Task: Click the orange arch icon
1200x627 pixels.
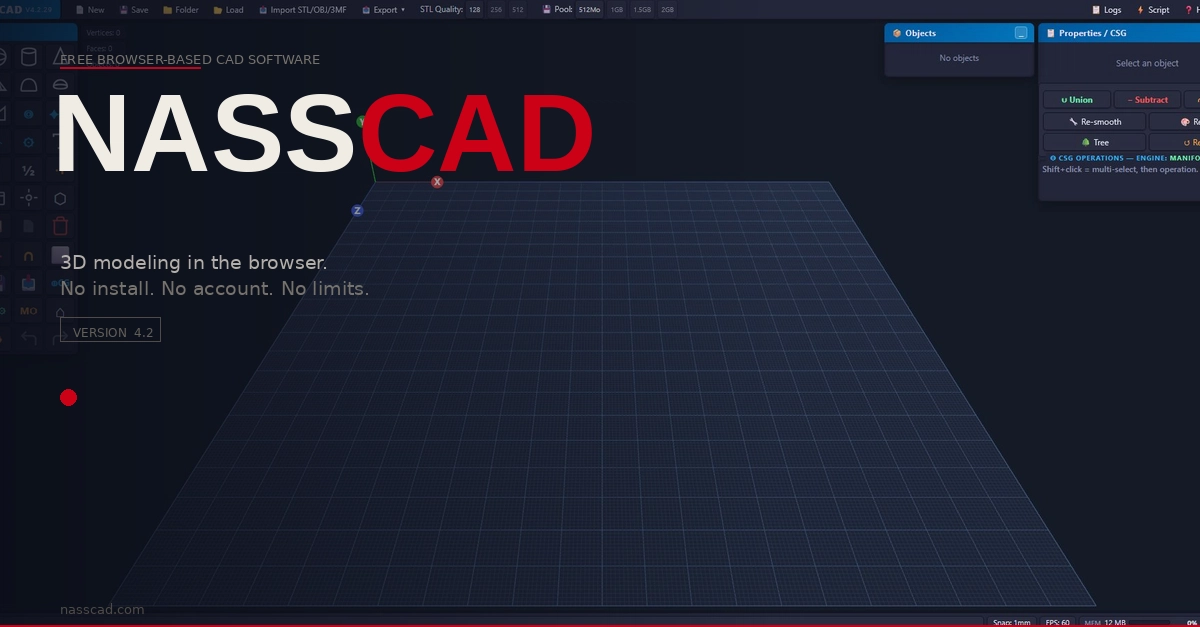Action: point(29,256)
